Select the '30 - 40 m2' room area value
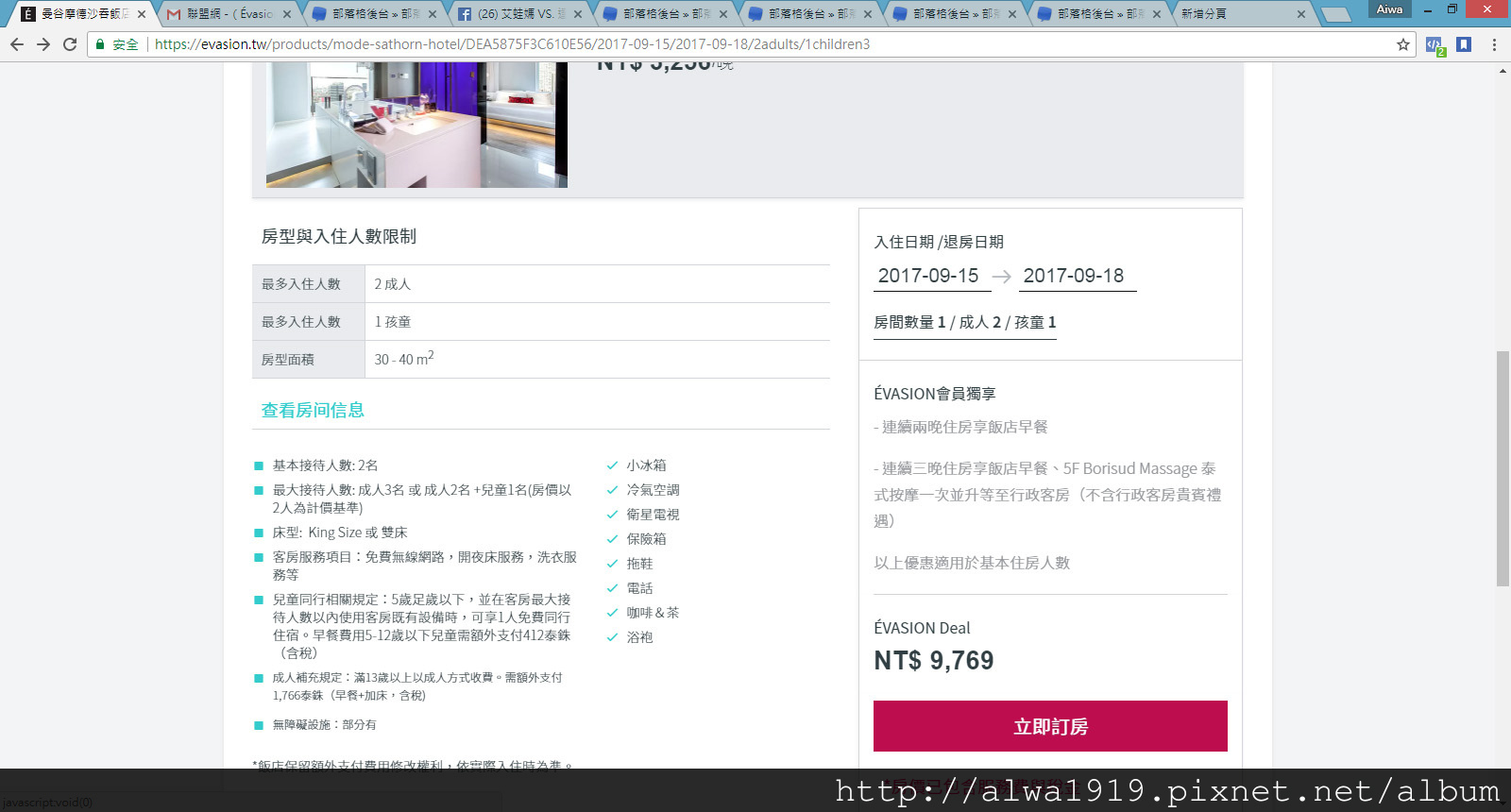The width and height of the screenshot is (1511, 812). 404,359
